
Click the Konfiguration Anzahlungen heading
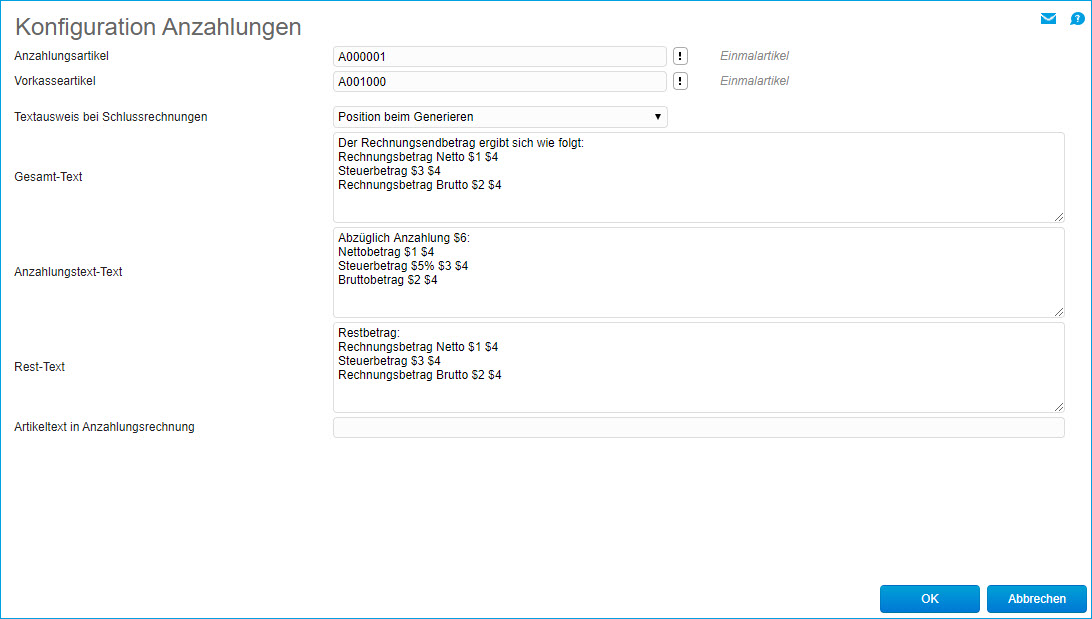[158, 26]
